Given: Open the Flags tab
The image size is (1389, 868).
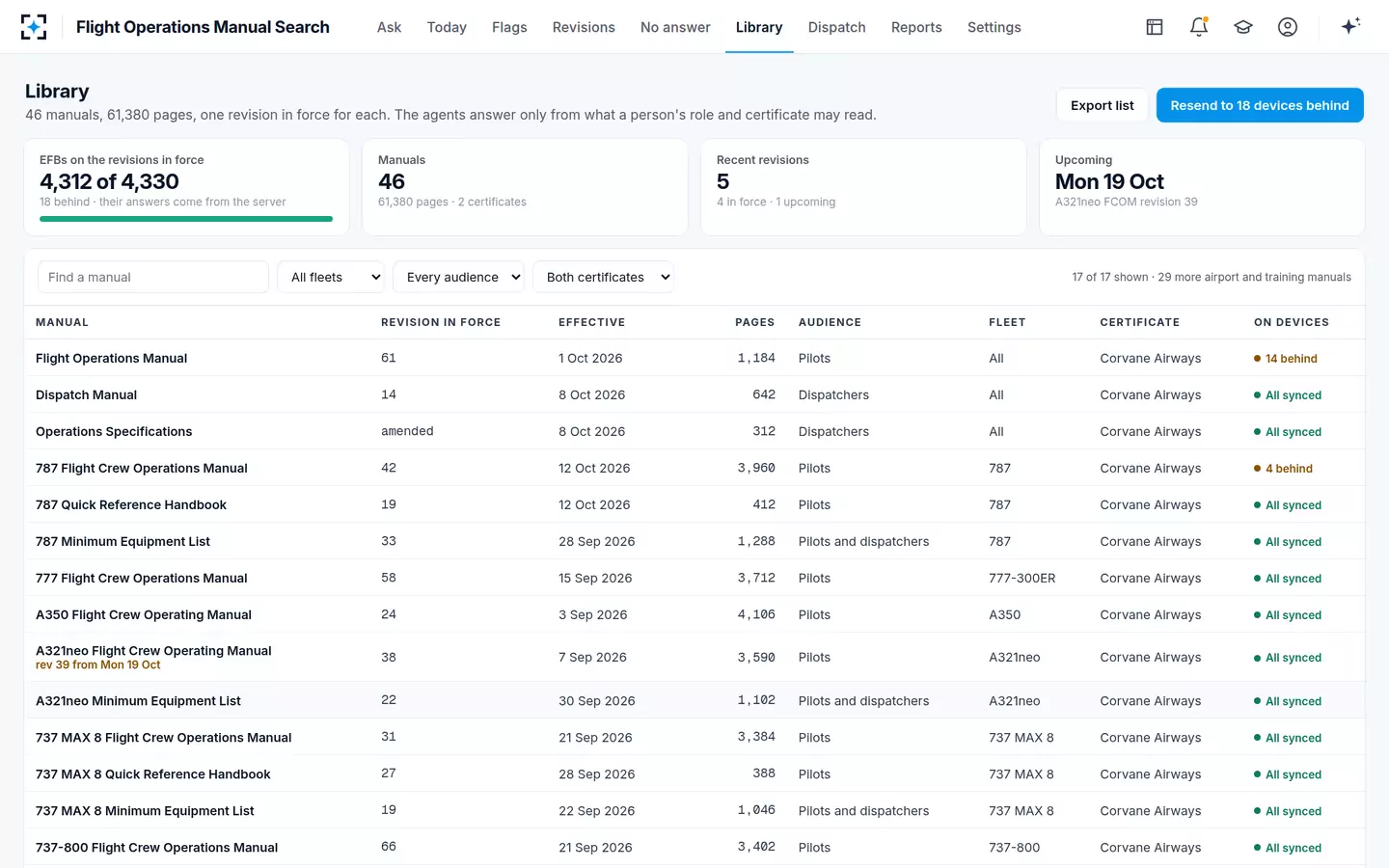Looking at the screenshot, I should (x=509, y=27).
